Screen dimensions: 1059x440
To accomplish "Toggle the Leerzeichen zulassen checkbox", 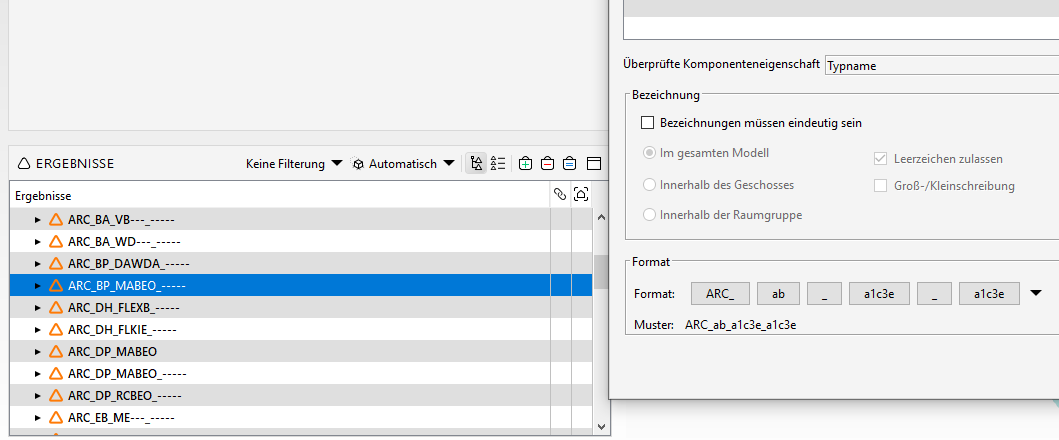I will (881, 159).
